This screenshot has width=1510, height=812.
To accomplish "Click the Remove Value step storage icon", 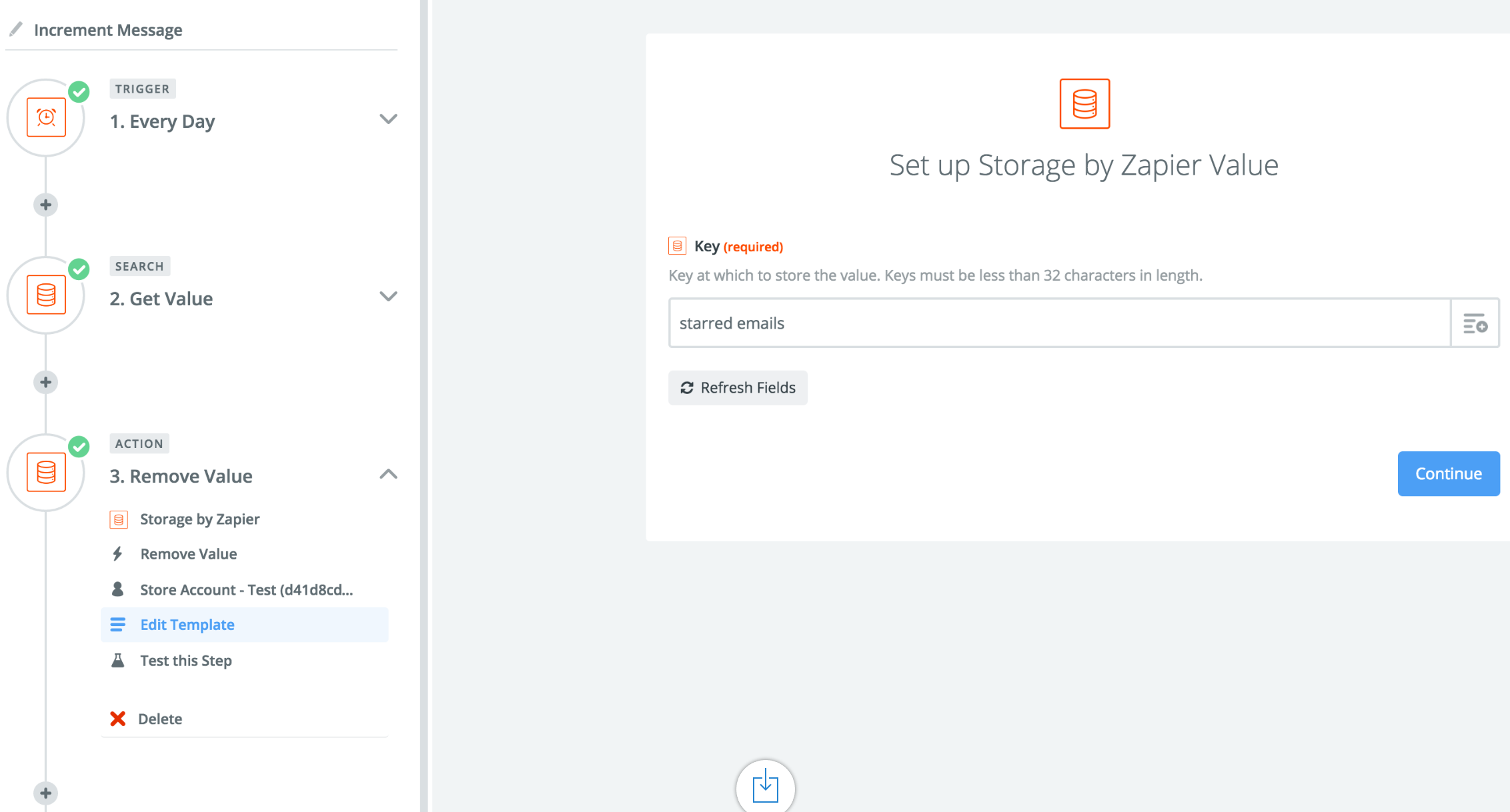I will (x=46, y=472).
